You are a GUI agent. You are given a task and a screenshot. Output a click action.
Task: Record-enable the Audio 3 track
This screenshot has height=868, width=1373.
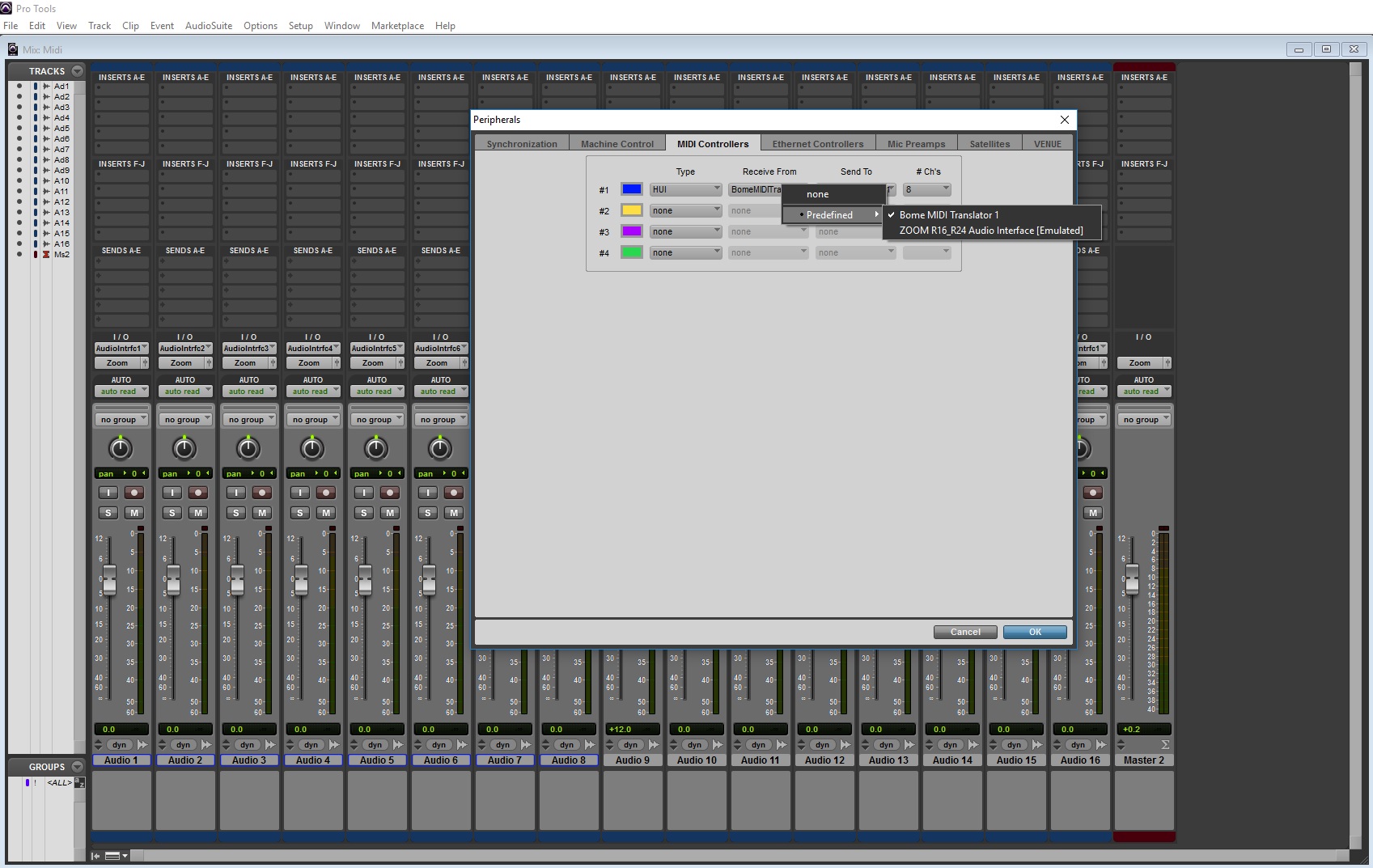(x=262, y=493)
